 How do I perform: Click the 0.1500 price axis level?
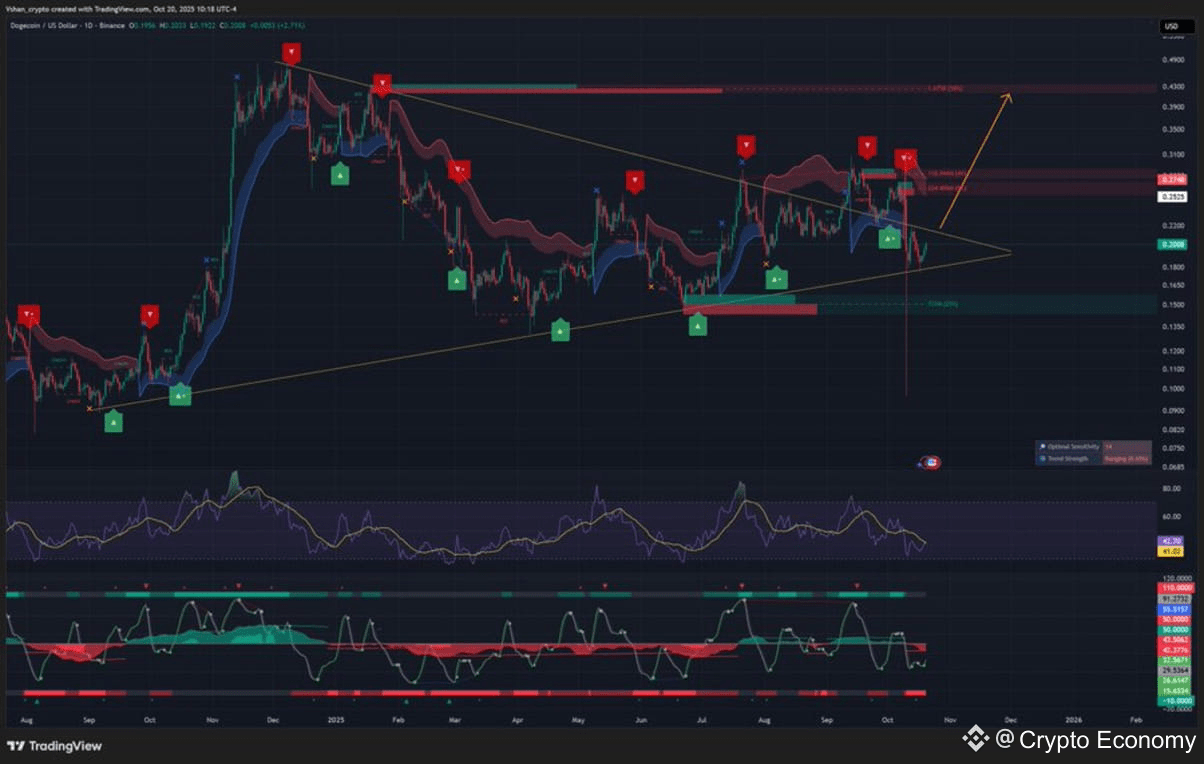1172,305
